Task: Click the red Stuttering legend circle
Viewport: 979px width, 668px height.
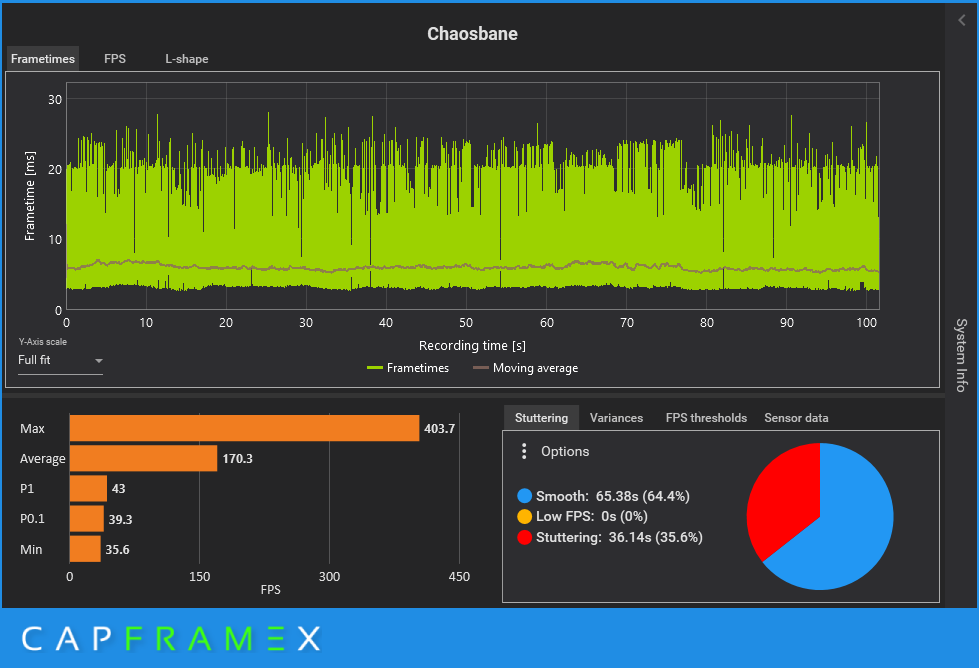Action: [524, 538]
